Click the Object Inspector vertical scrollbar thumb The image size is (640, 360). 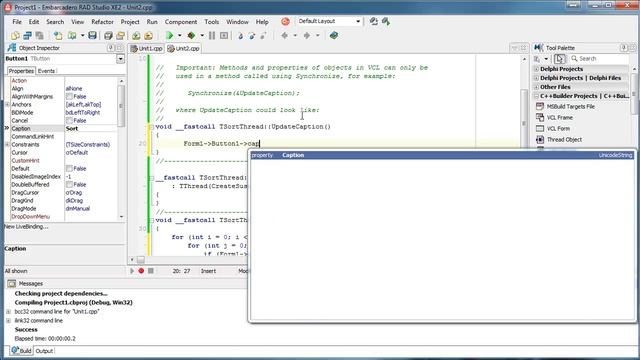(x=121, y=106)
